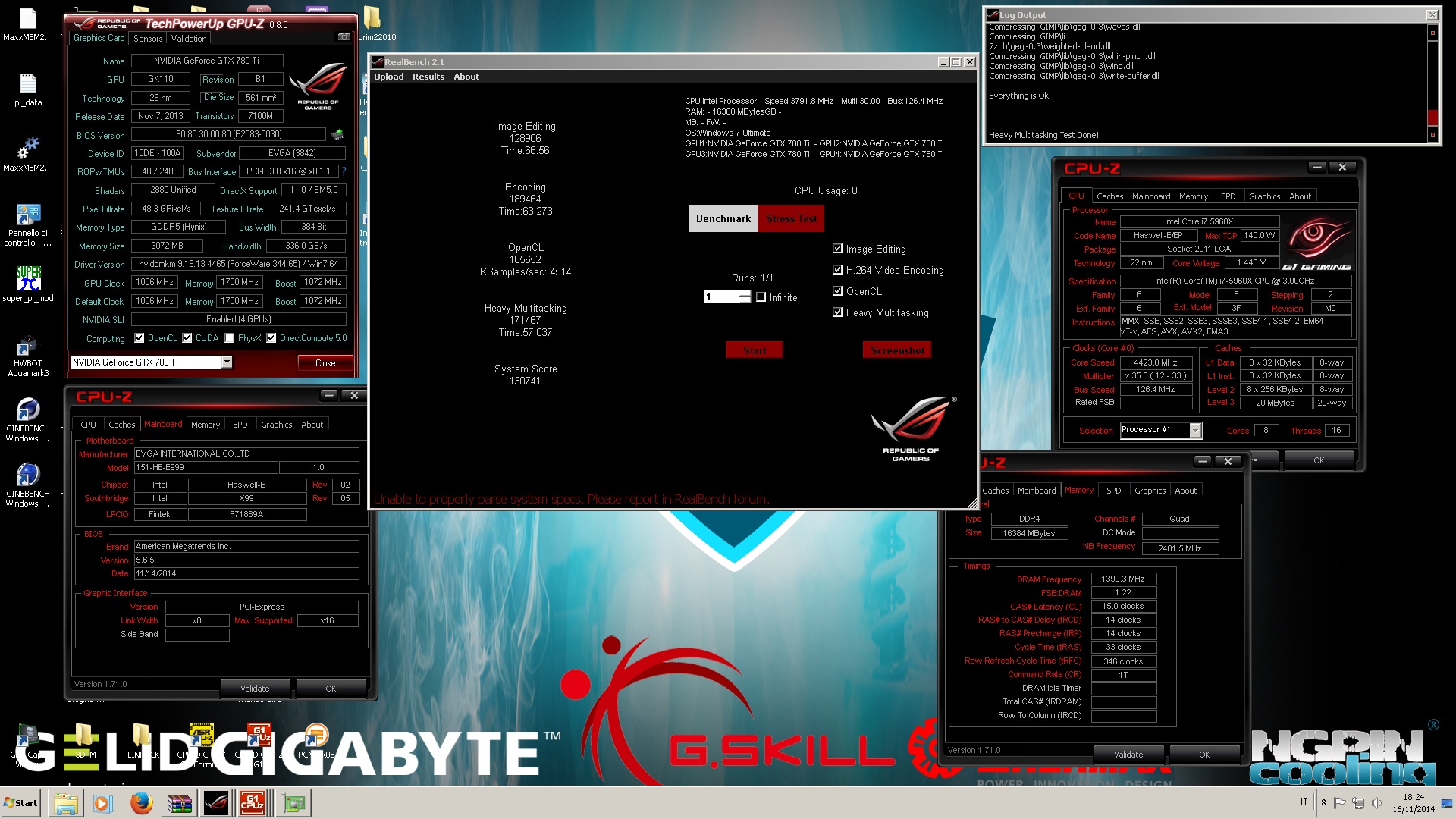
Task: Open About menu in RealBench
Action: [x=466, y=77]
